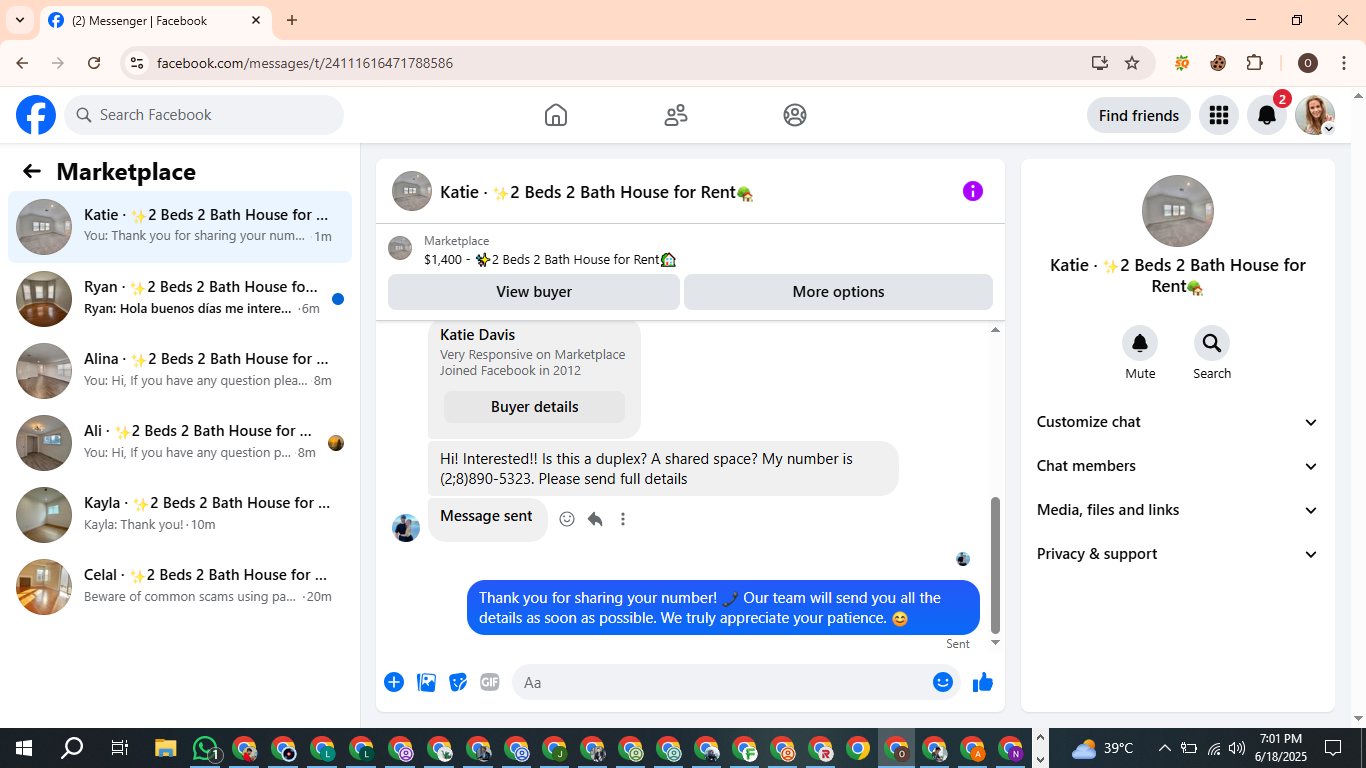Image resolution: width=1366 pixels, height=768 pixels.
Task: Open File Explorer from the taskbar
Action: [x=165, y=748]
